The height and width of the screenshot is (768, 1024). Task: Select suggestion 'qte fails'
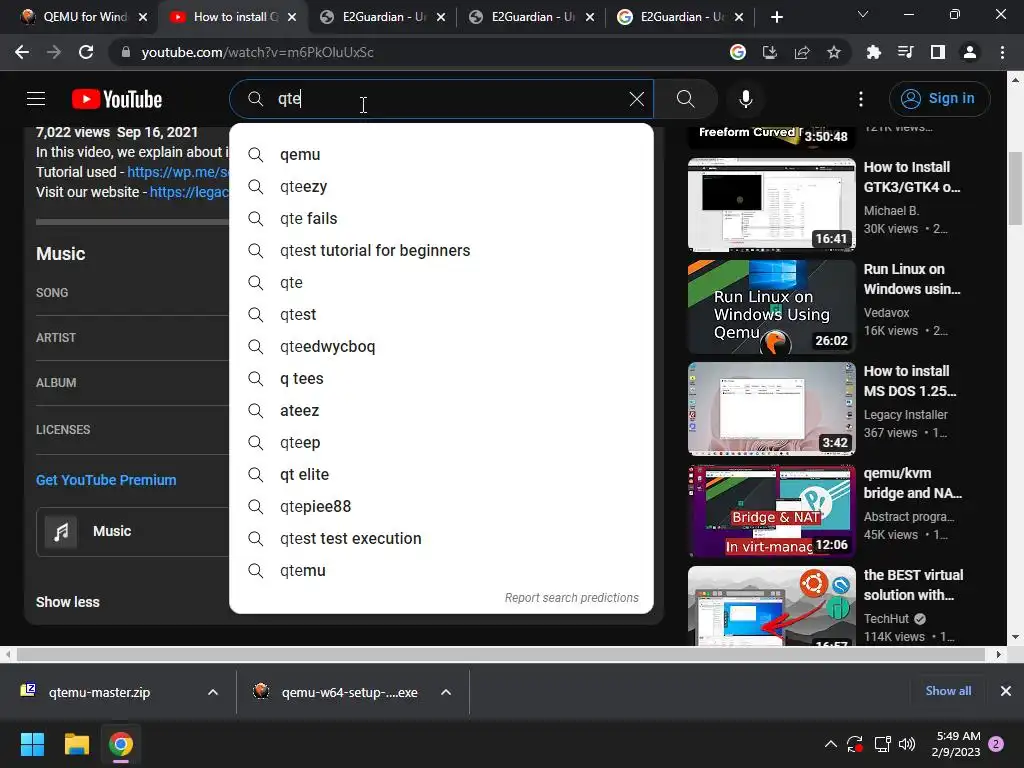(441, 218)
